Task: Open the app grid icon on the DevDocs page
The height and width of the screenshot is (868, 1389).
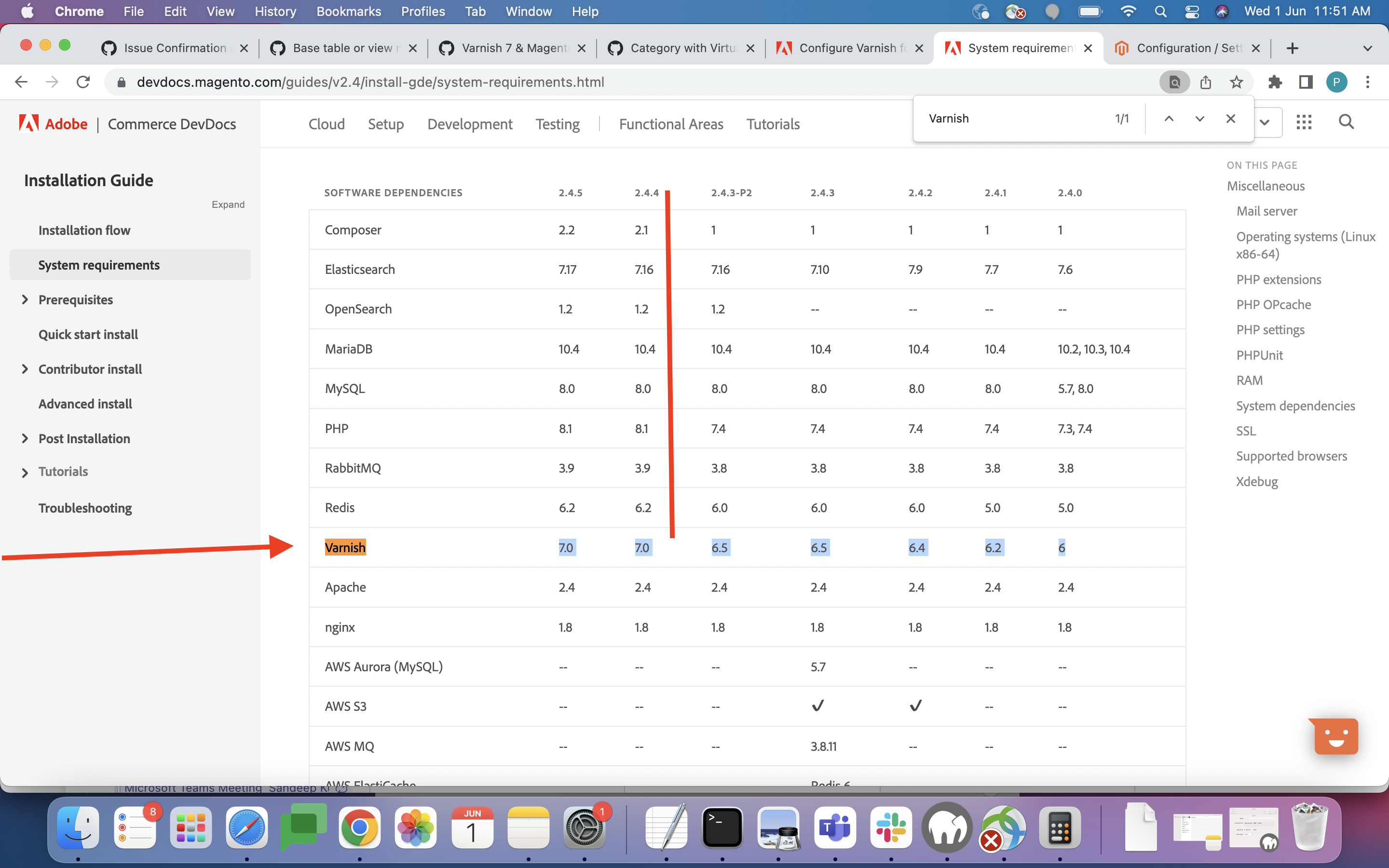Action: point(1305,122)
